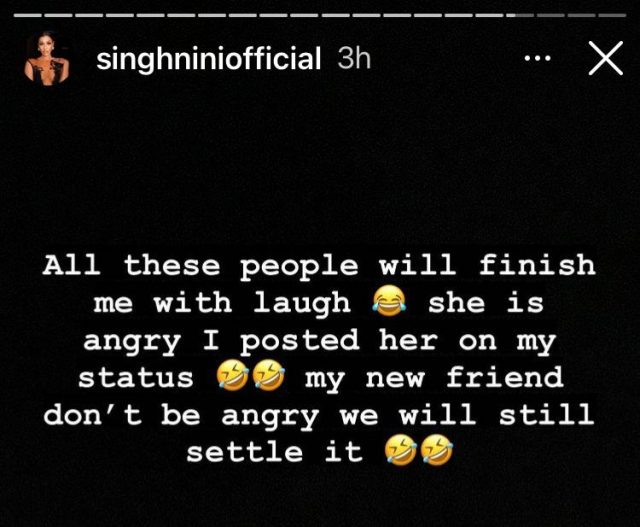This screenshot has width=640, height=527.
Task: Click first laughing emoji after "settle it"
Action: pyautogui.click(x=399, y=452)
